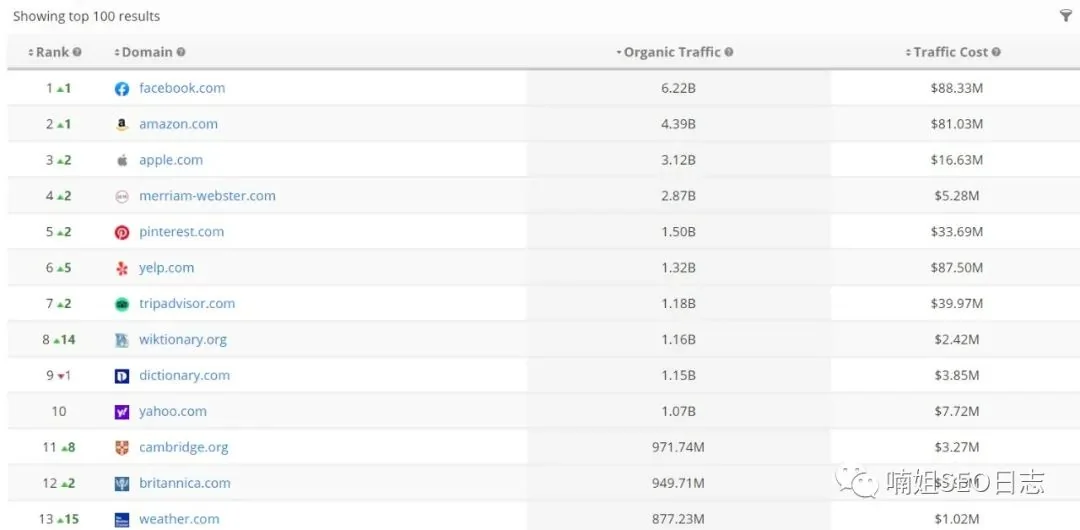The width and height of the screenshot is (1080, 530).
Task: Open the Domain column help icon
Action: pyautogui.click(x=180, y=52)
